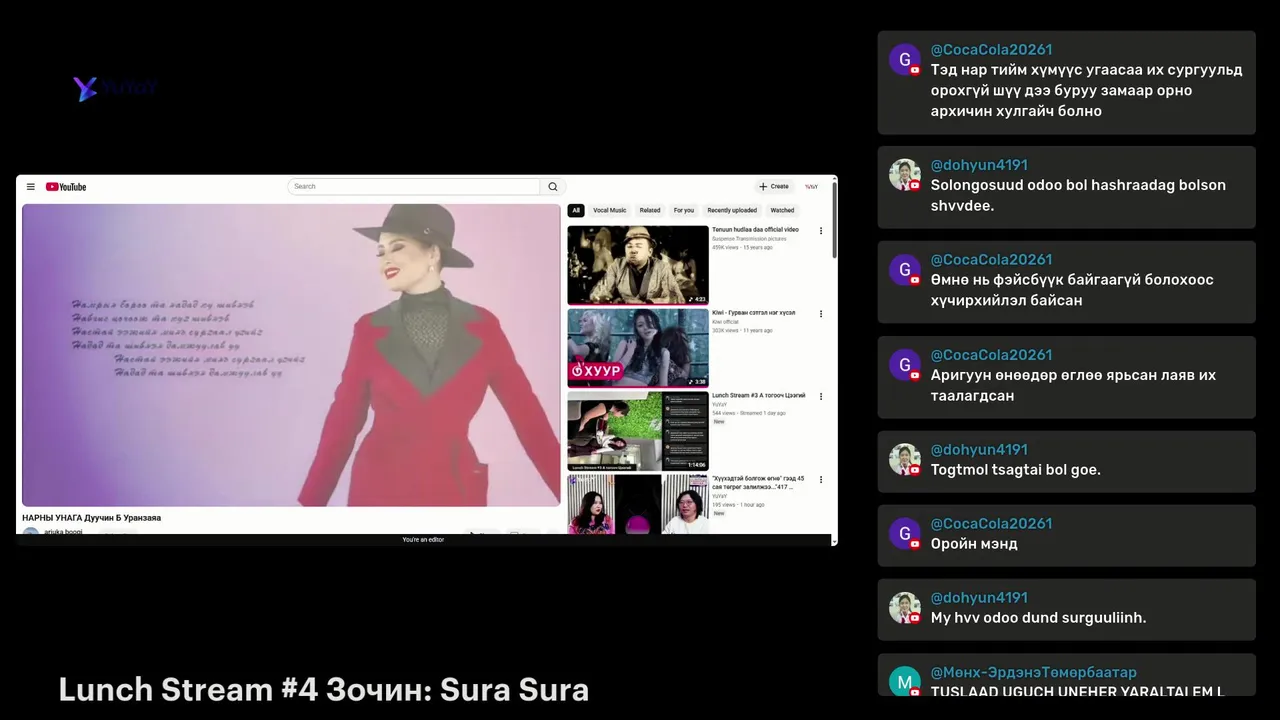1280x720 pixels.
Task: Click avatar beside 'My hvv odoo dund' comment
Action: point(905,608)
